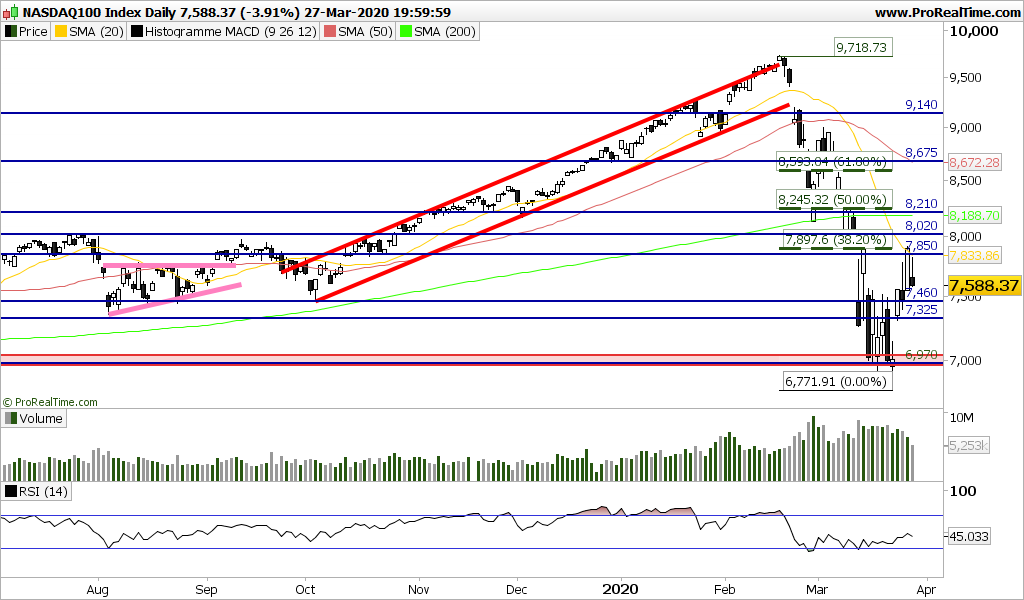Click the 8,245.32 (50.00%) Fibonacci label
This screenshot has width=1024, height=600.
tap(834, 199)
